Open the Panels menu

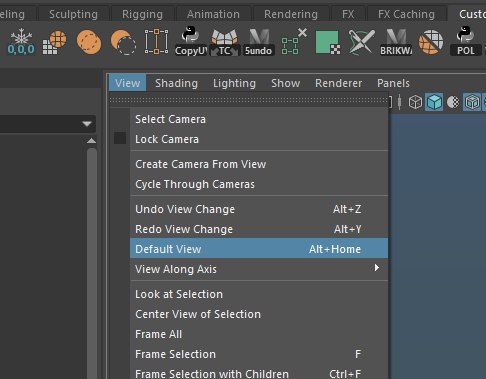tap(393, 83)
